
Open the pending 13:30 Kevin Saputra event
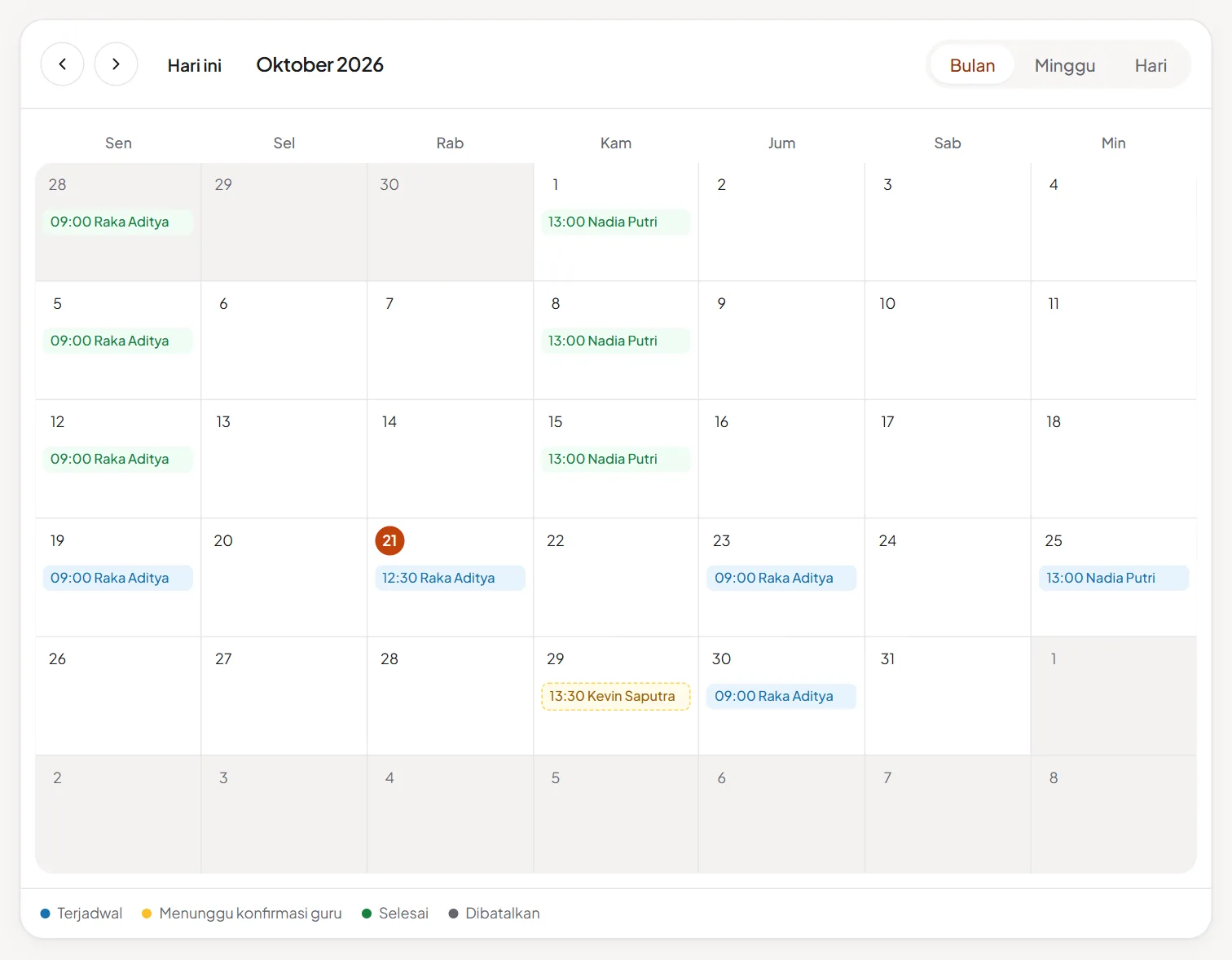pyautogui.click(x=615, y=696)
